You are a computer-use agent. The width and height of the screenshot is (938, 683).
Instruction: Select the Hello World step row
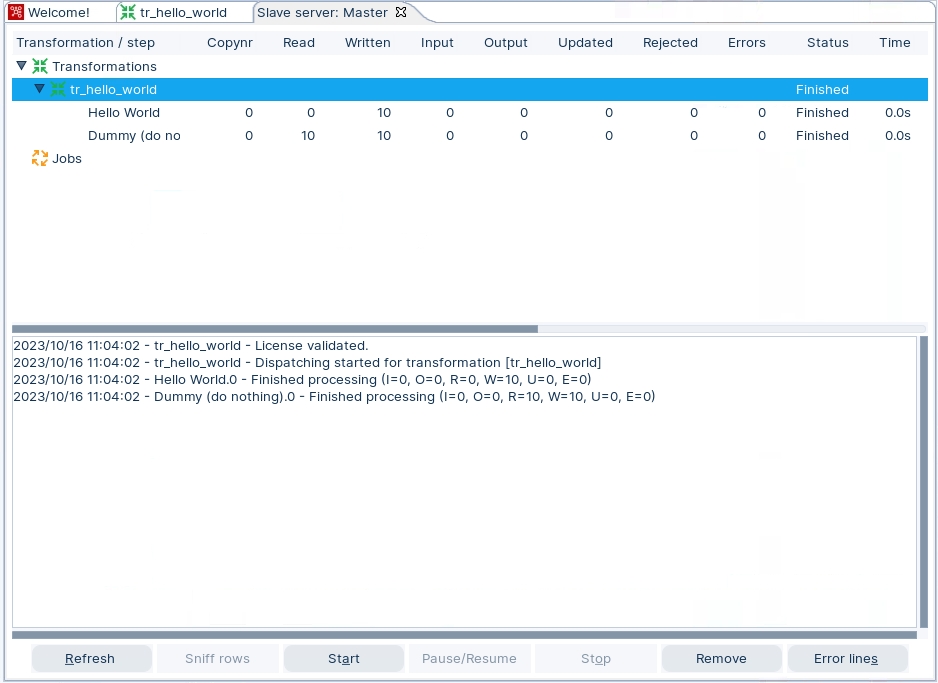tap(124, 113)
